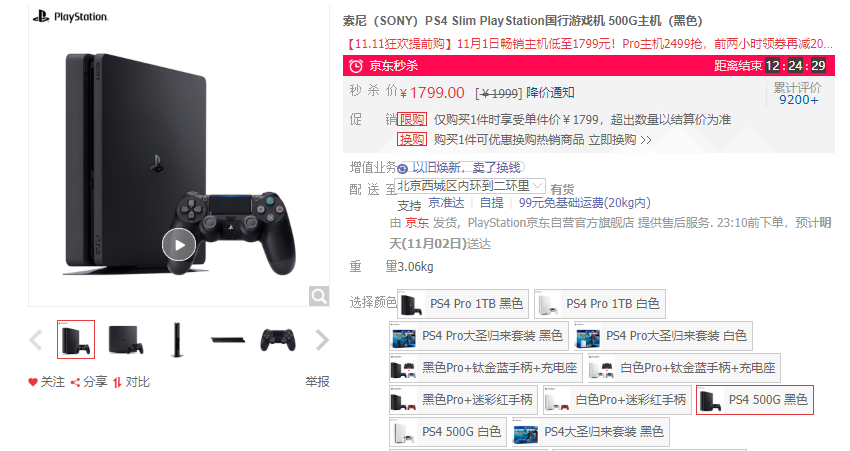Show previous thumbnails with left arrow
This screenshot has height=451, width=850.
[x=36, y=340]
